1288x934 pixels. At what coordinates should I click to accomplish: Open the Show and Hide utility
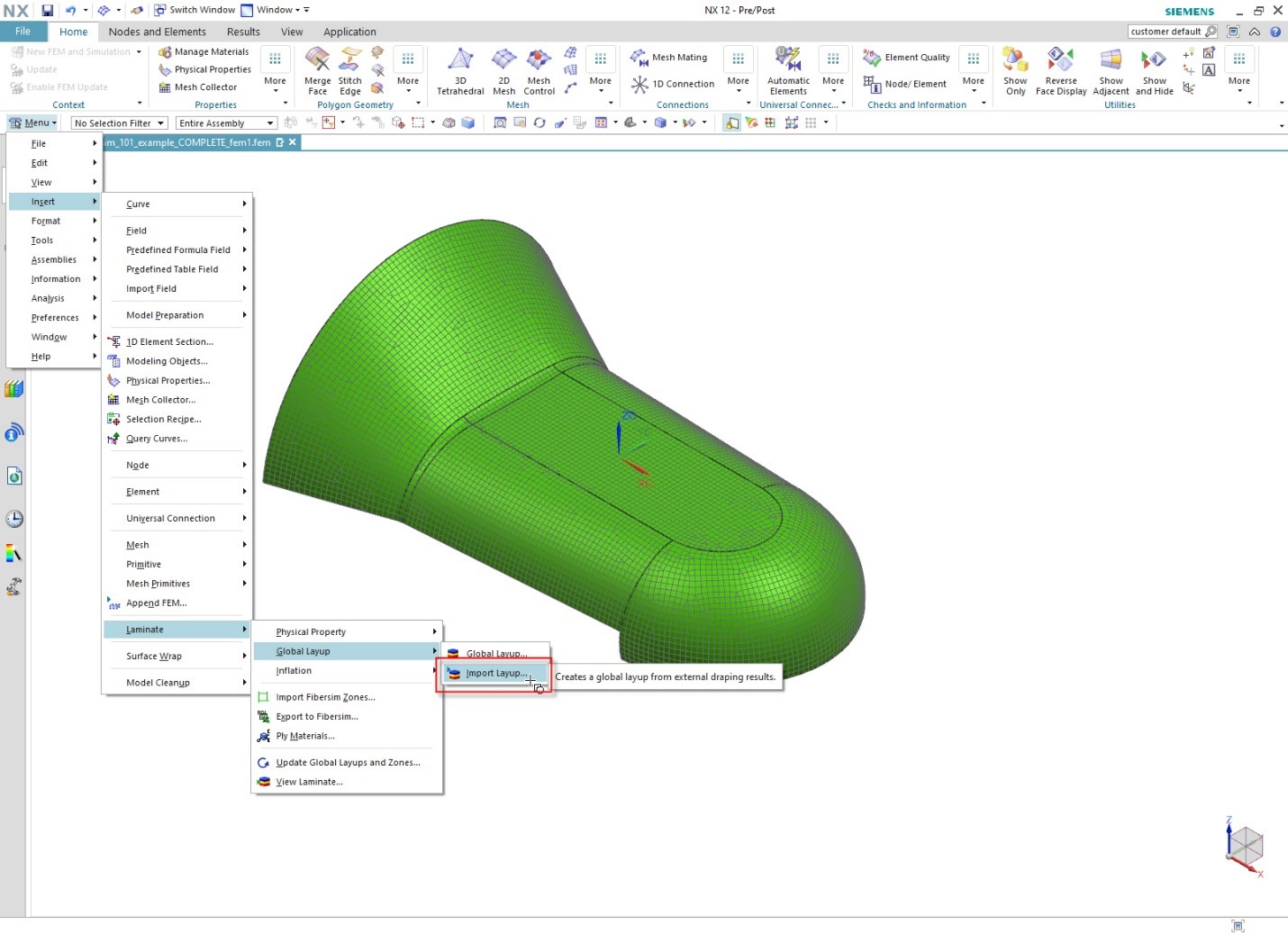[1154, 70]
